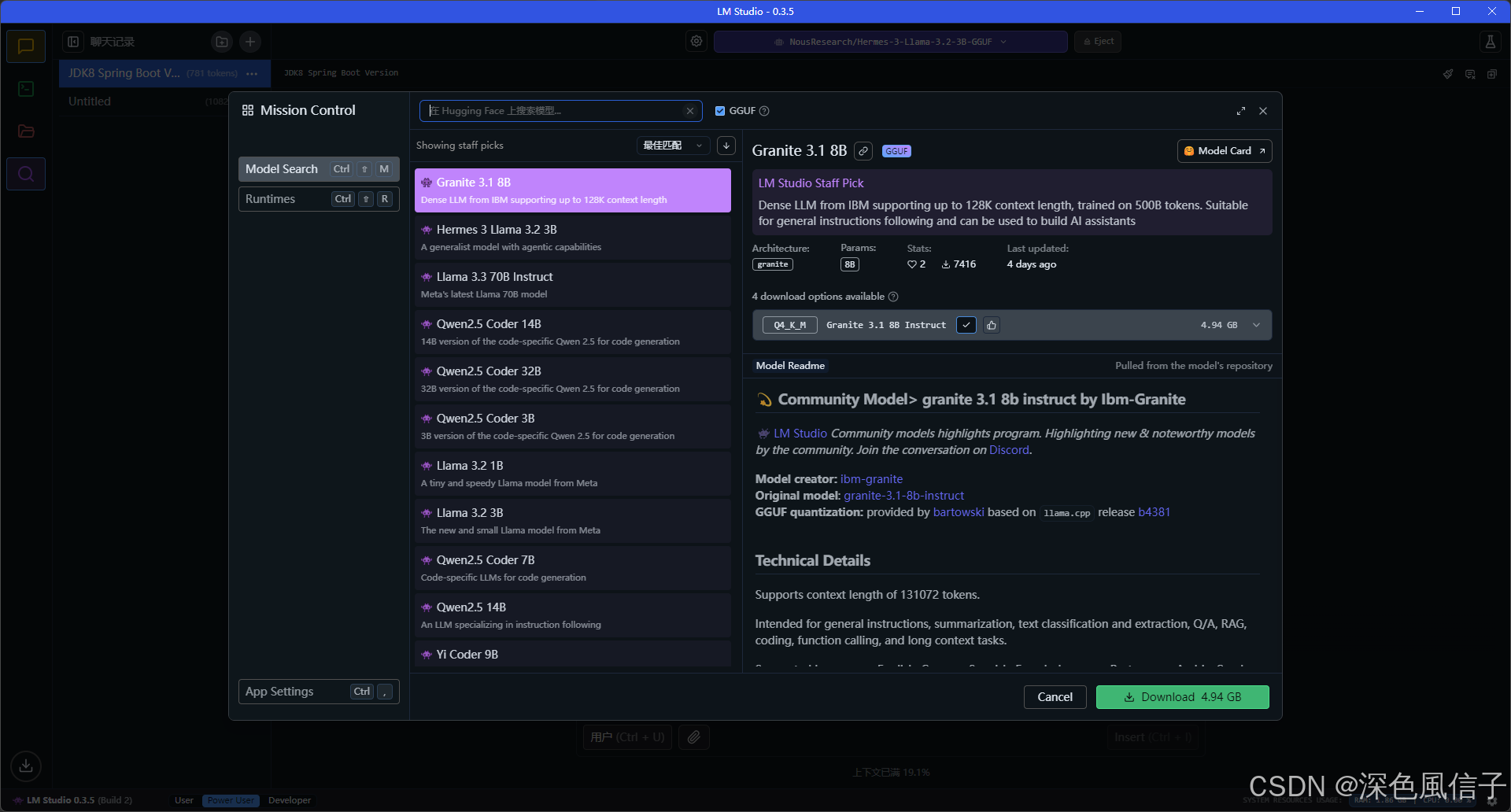Copy Granite 3.1 8B model link
The height and width of the screenshot is (812, 1511).
click(863, 151)
